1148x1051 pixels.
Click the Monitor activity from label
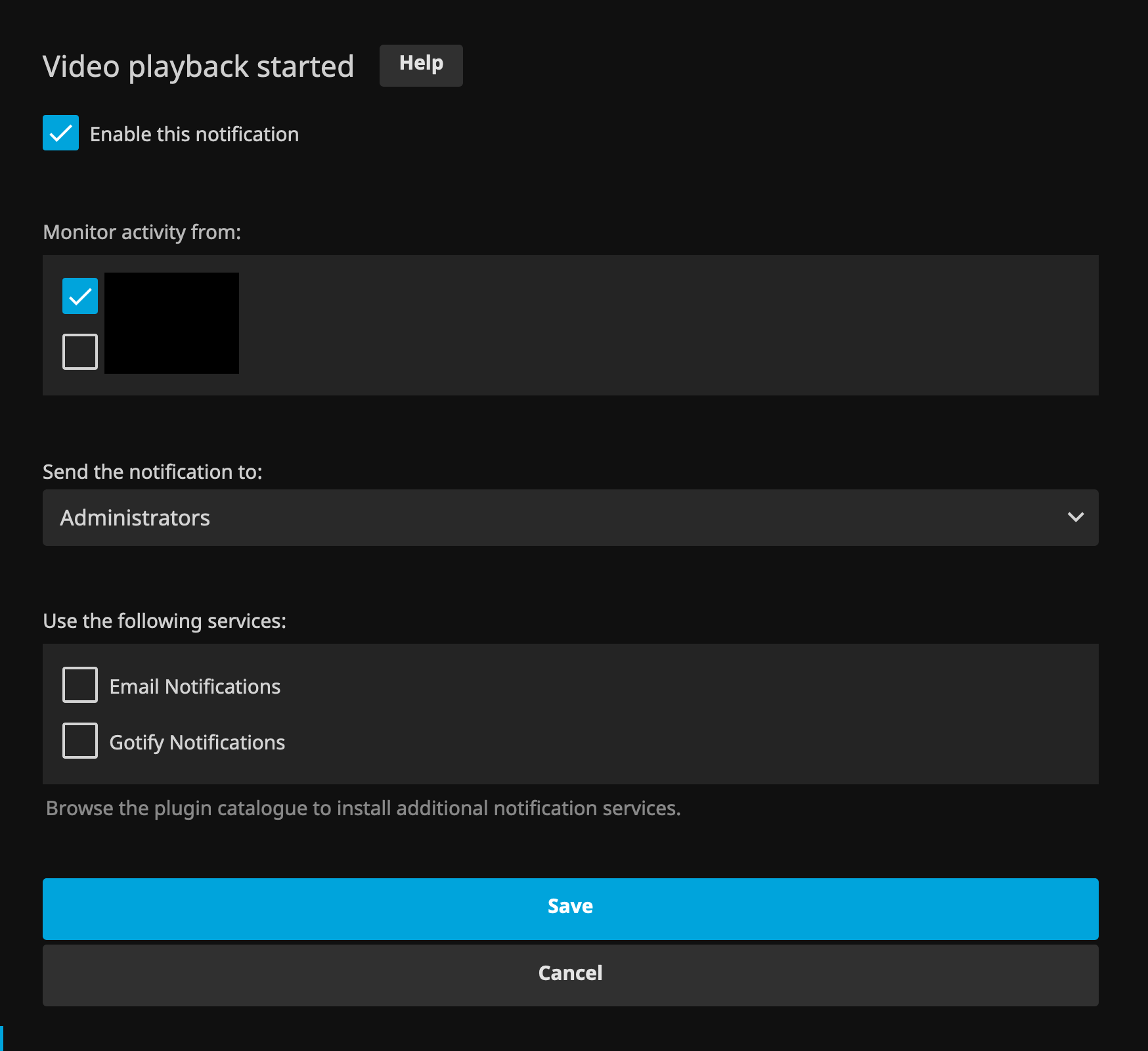pos(142,232)
